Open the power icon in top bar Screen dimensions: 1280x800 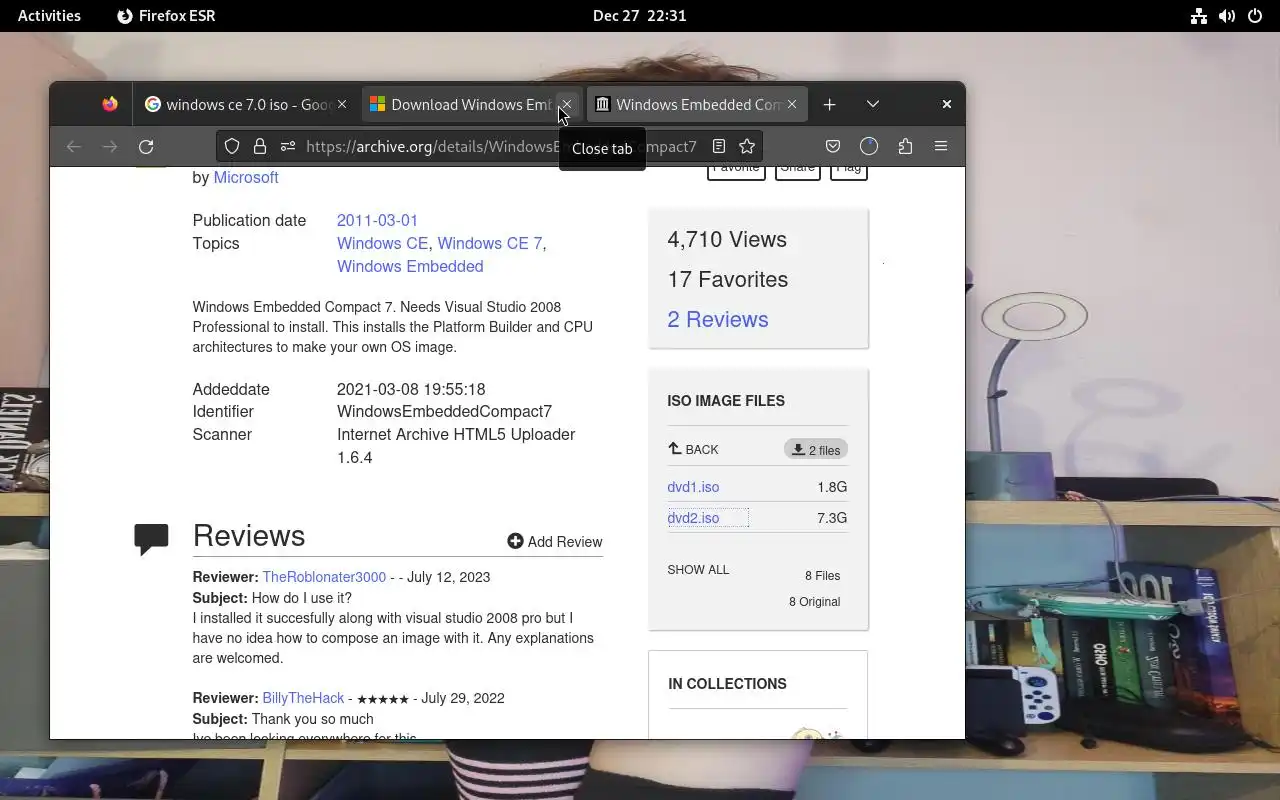(1255, 15)
